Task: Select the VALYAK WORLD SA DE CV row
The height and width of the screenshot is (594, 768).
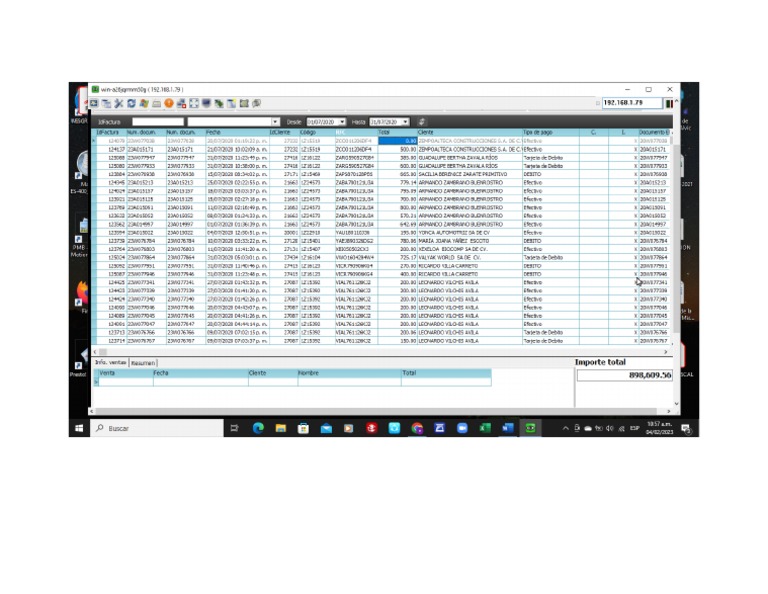Action: point(382,257)
